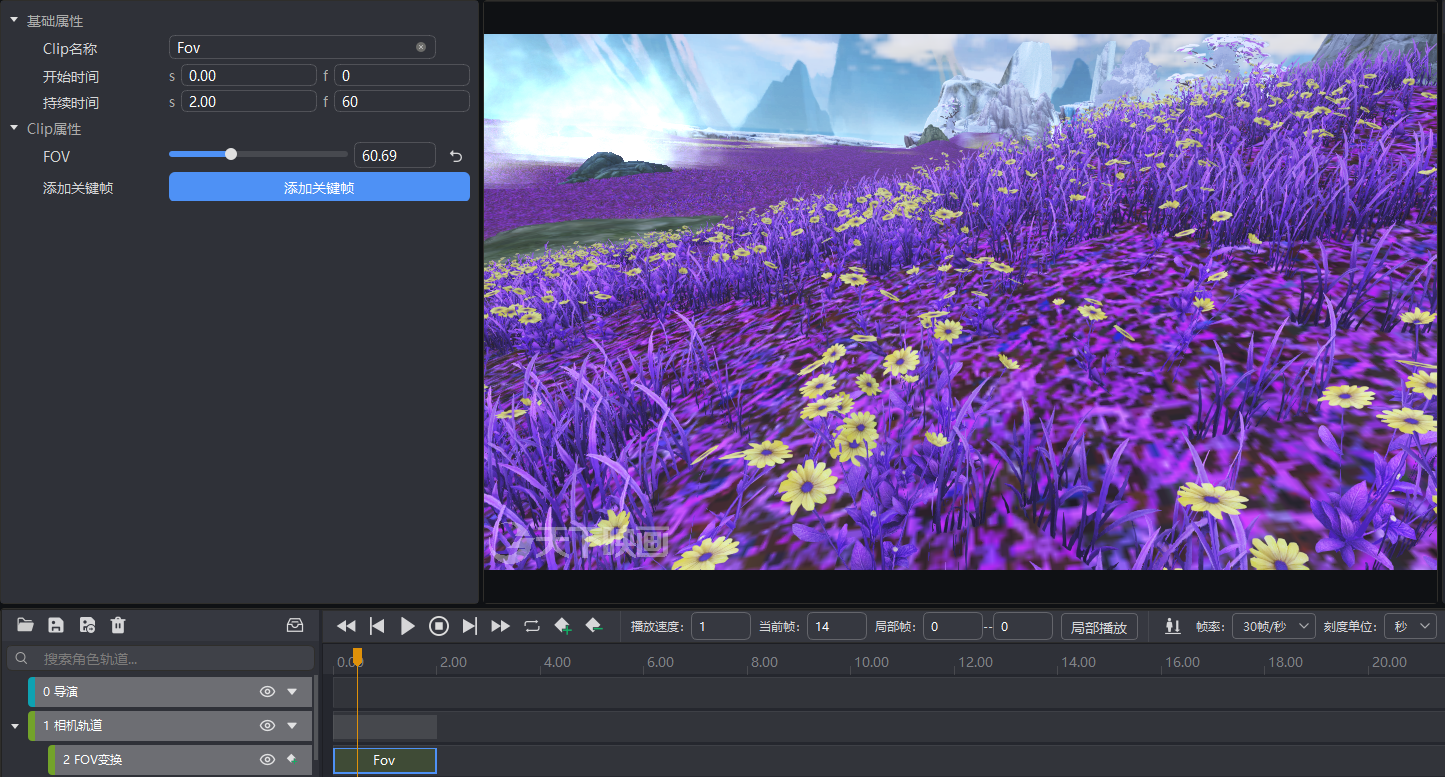The height and width of the screenshot is (777, 1445).
Task: Click the 当前帧 field showing 14
Action: coord(837,626)
